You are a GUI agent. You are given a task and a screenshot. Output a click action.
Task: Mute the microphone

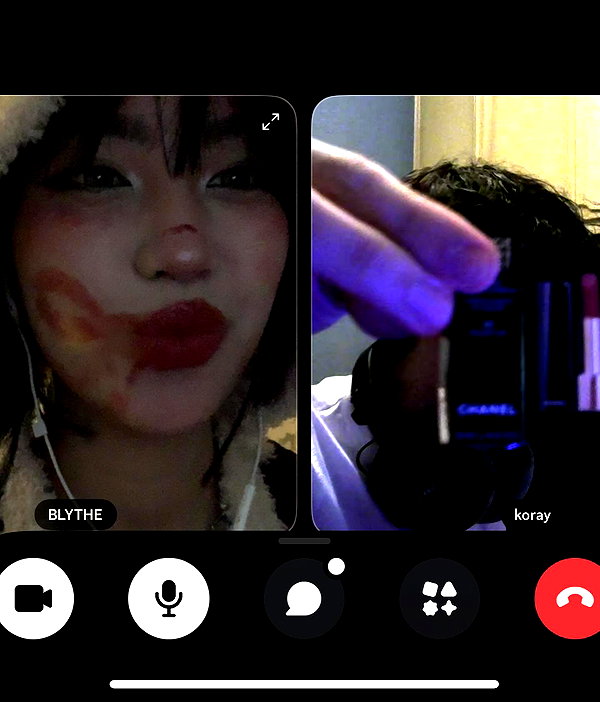169,599
